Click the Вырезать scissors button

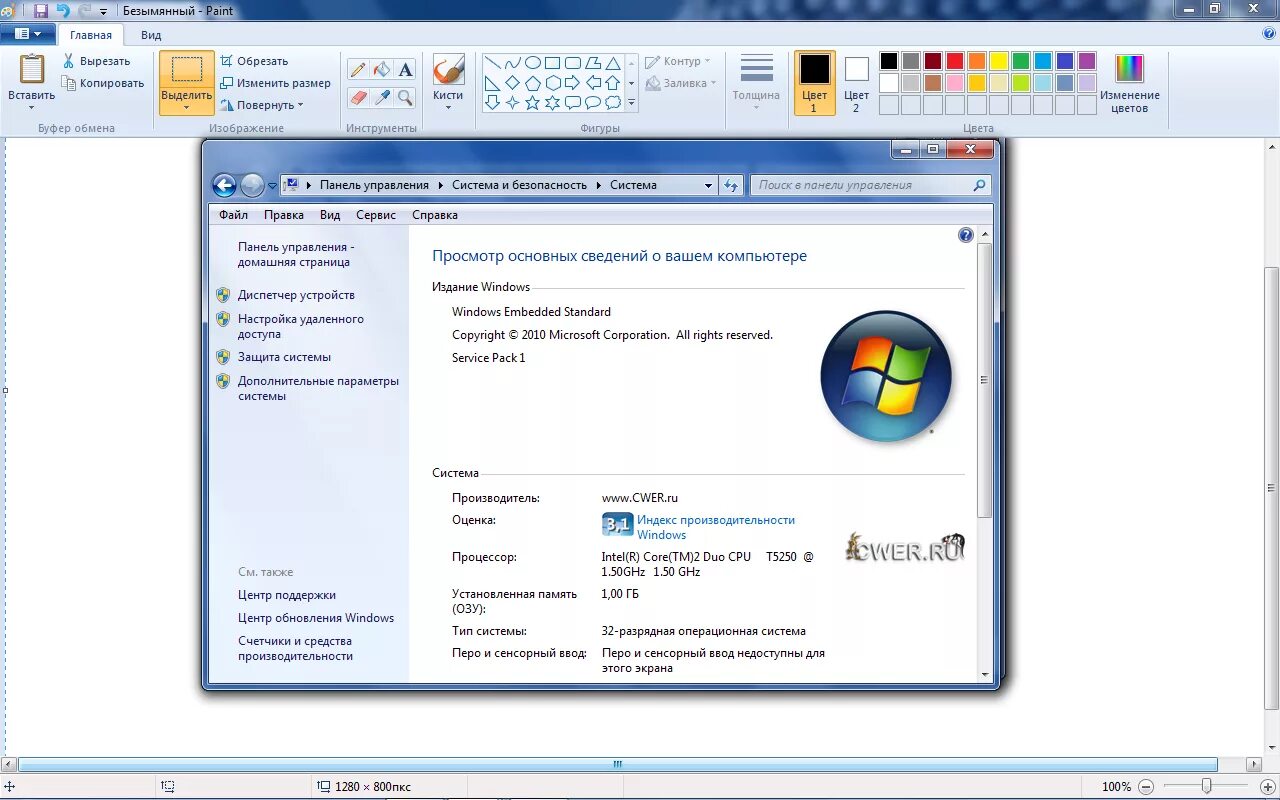click(96, 61)
